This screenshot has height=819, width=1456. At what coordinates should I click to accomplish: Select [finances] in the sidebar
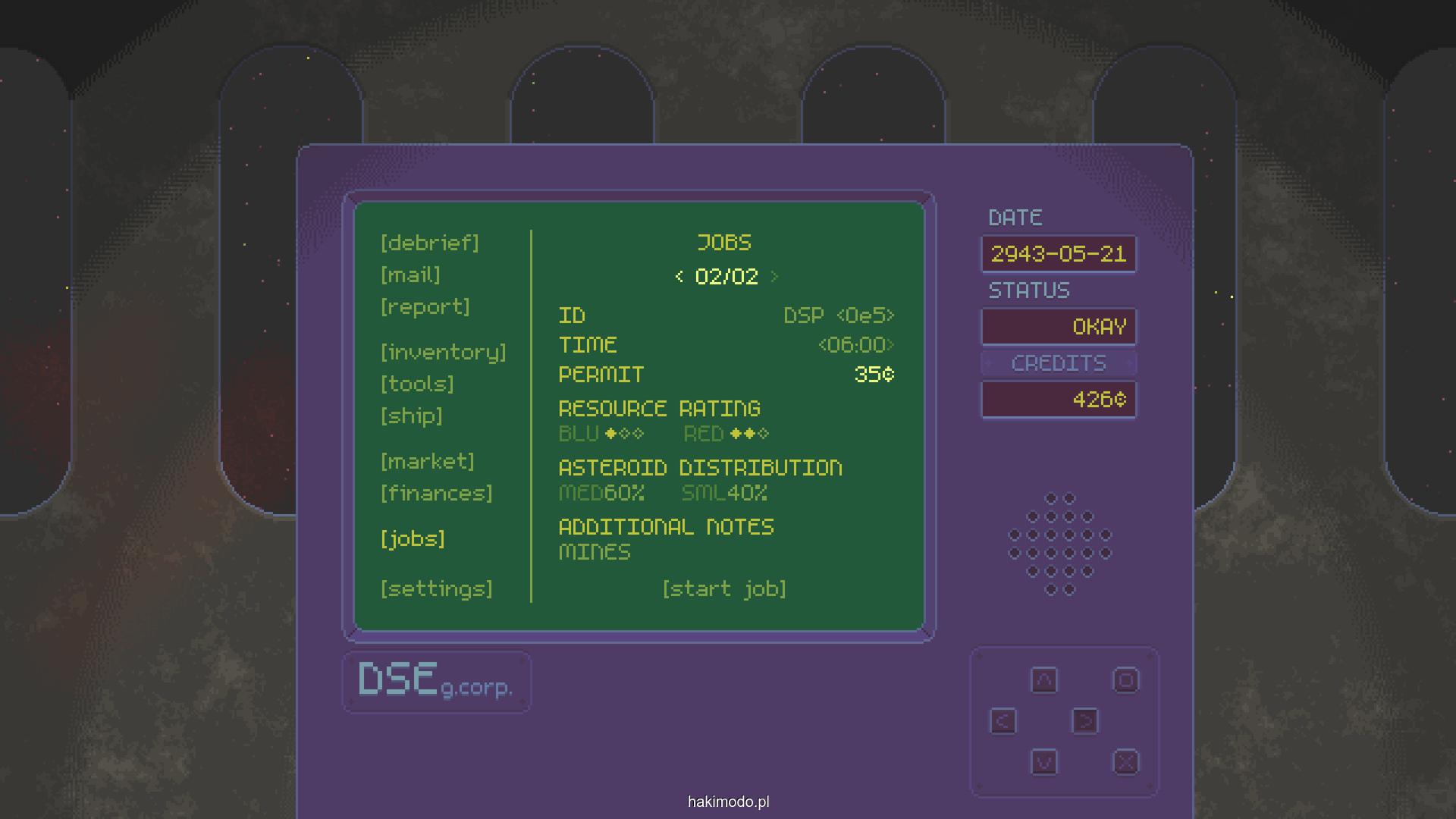pos(436,493)
